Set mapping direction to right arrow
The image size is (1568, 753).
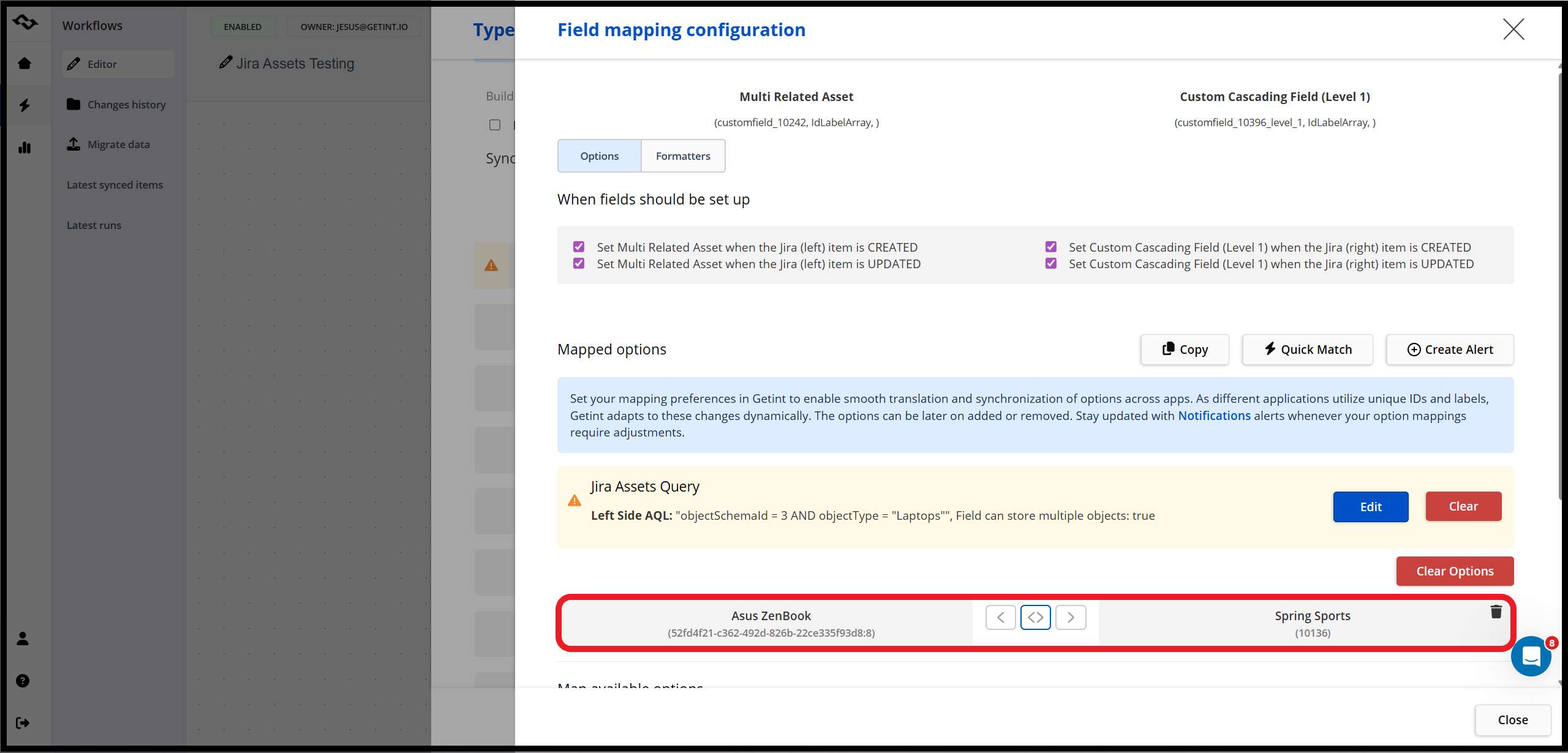1071,617
